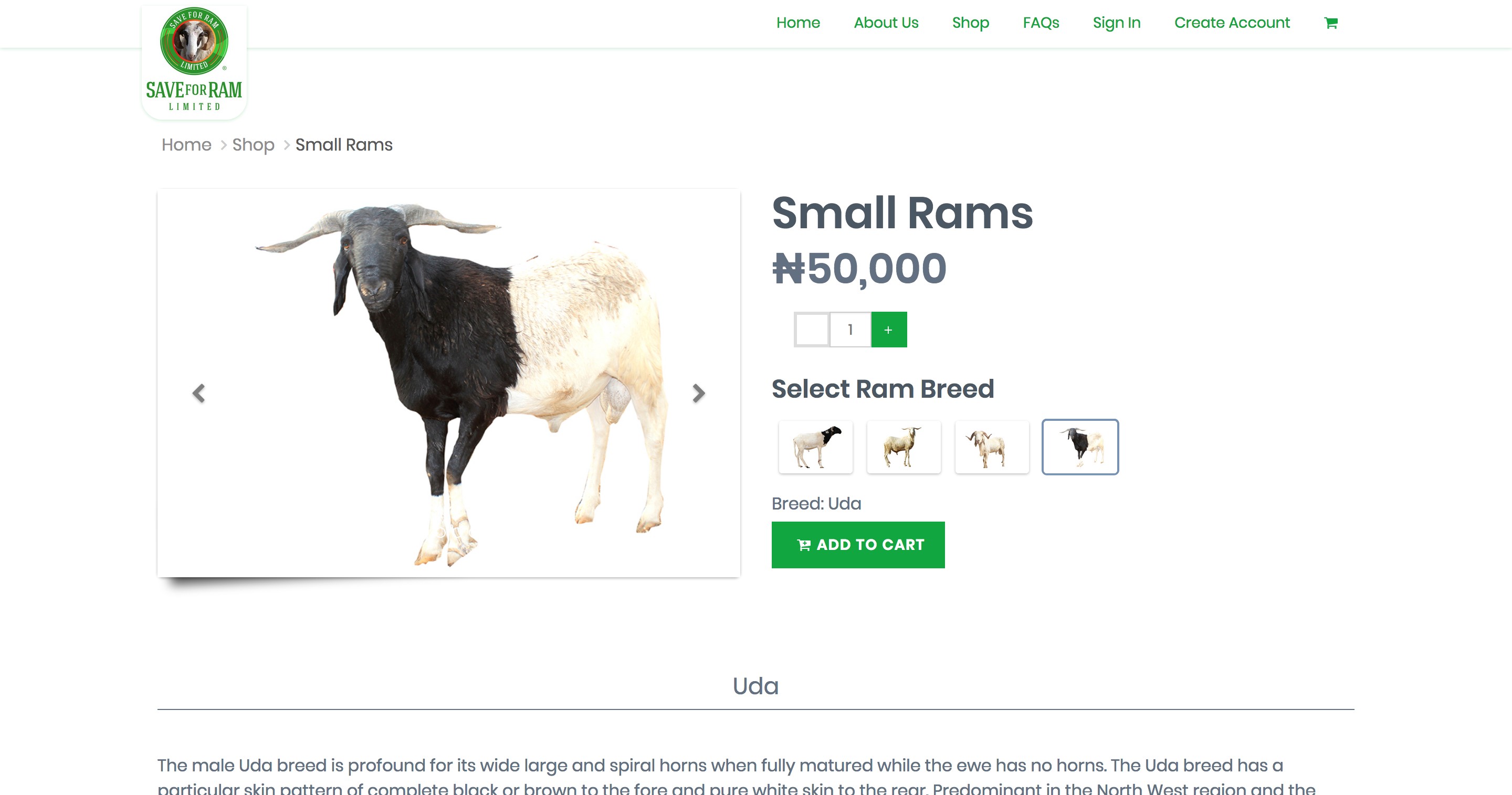The image size is (1512, 795).
Task: Open the Shop navigation link
Action: point(970,23)
